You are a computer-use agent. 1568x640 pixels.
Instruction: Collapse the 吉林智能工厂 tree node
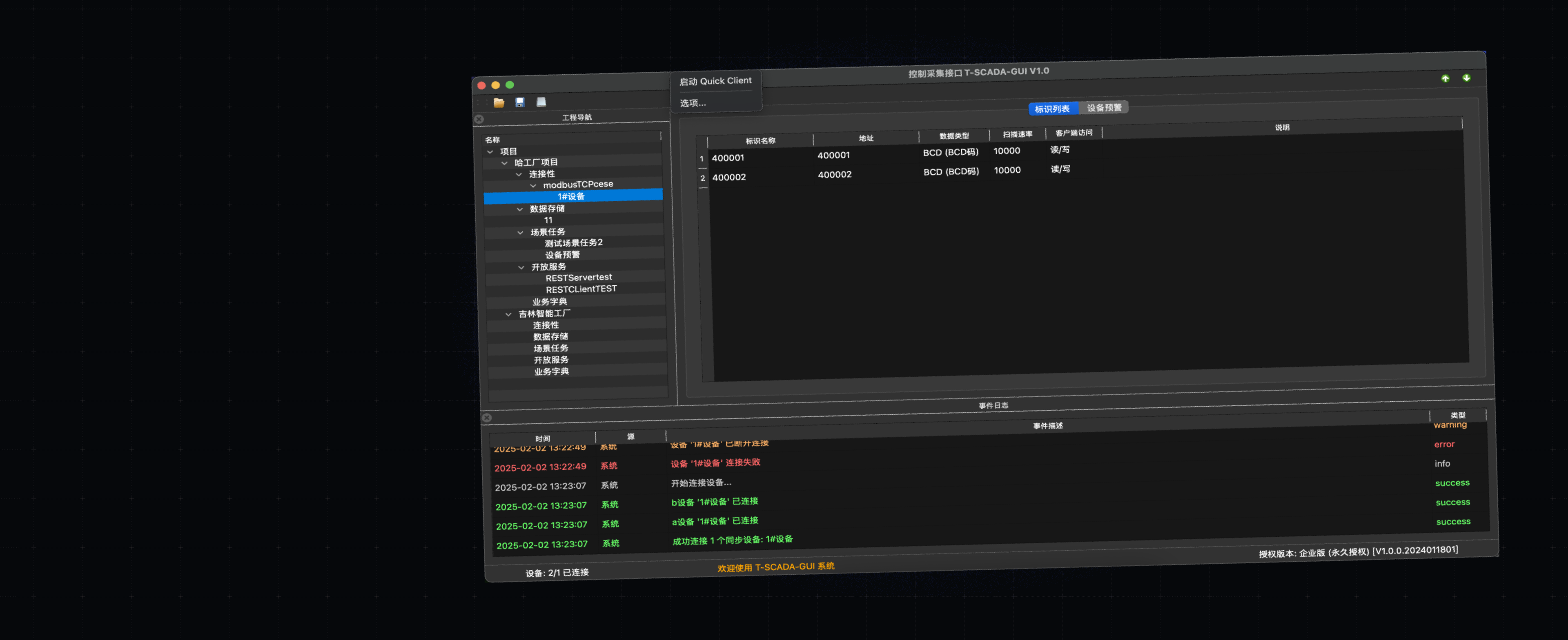coord(508,315)
